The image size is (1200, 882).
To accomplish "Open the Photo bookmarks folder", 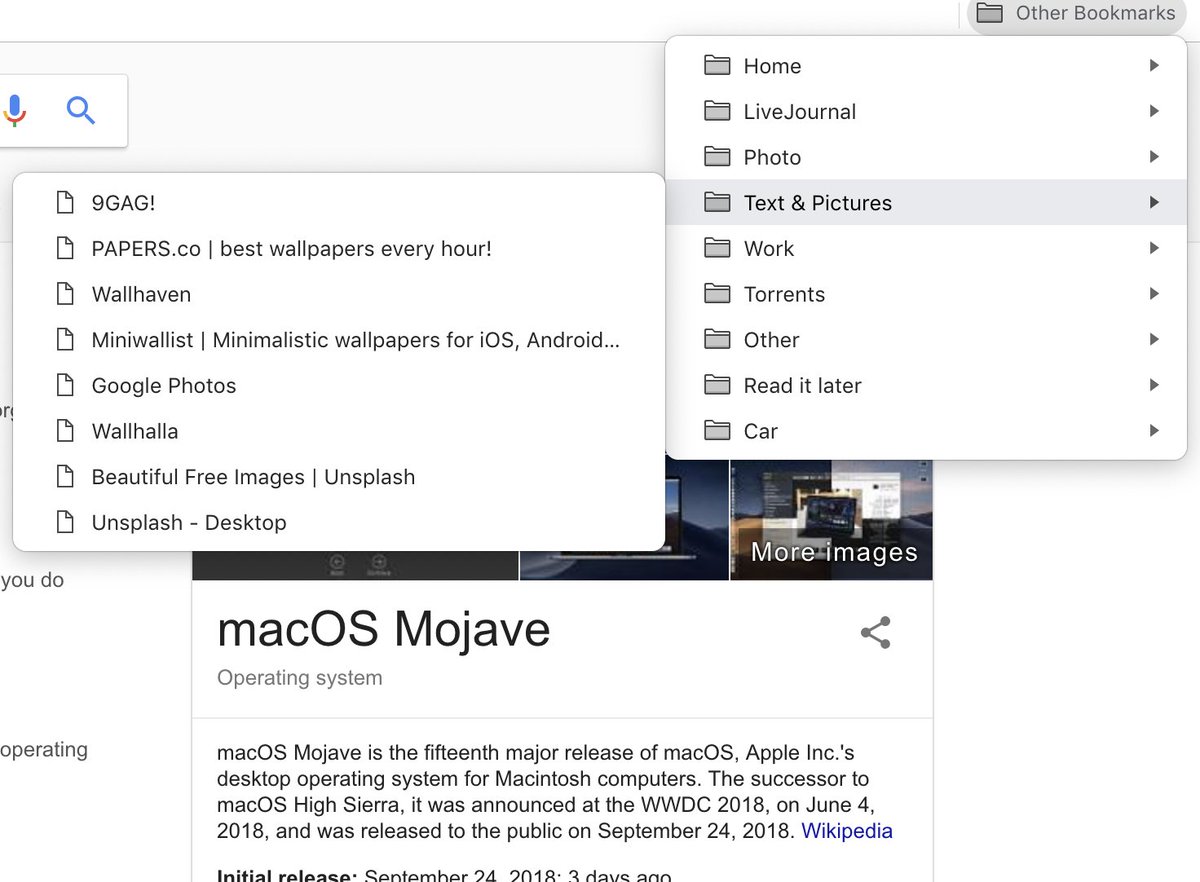I will pyautogui.click(x=926, y=157).
